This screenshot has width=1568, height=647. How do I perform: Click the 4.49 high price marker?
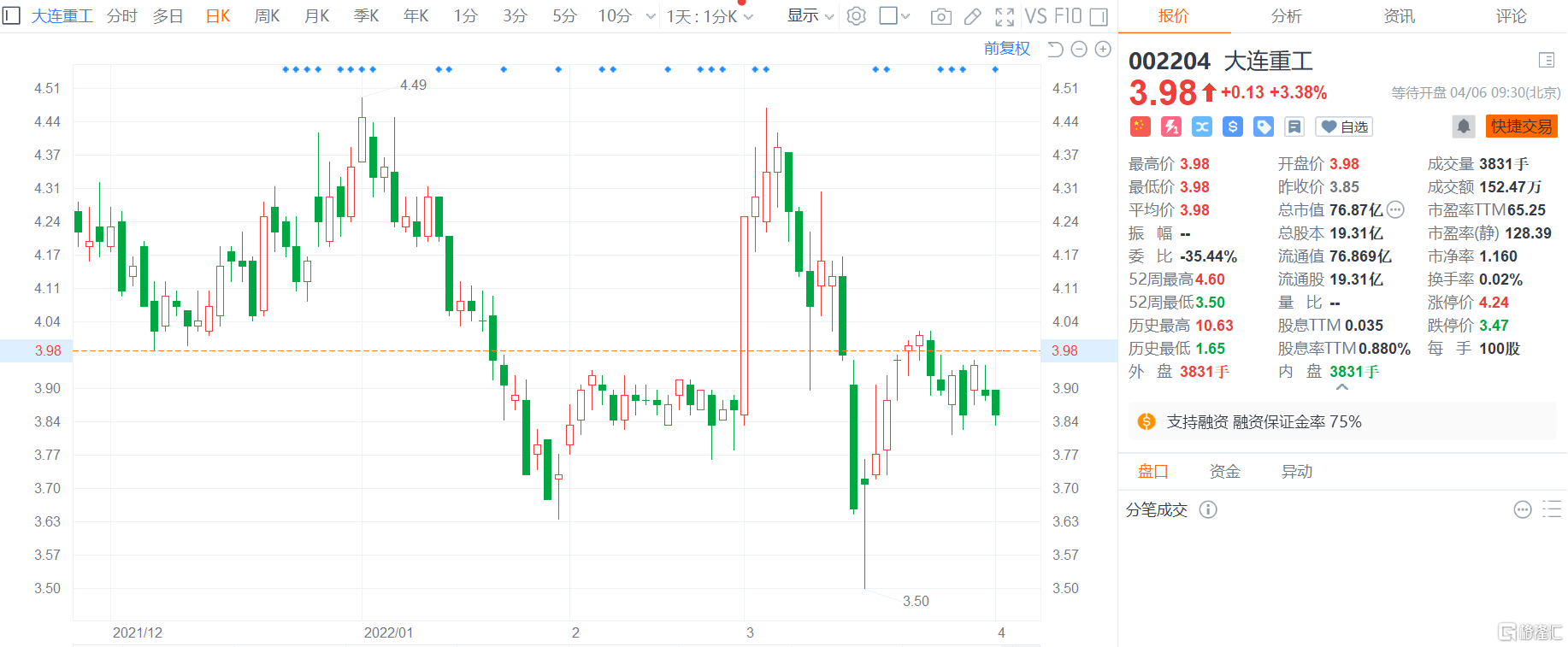[x=414, y=85]
